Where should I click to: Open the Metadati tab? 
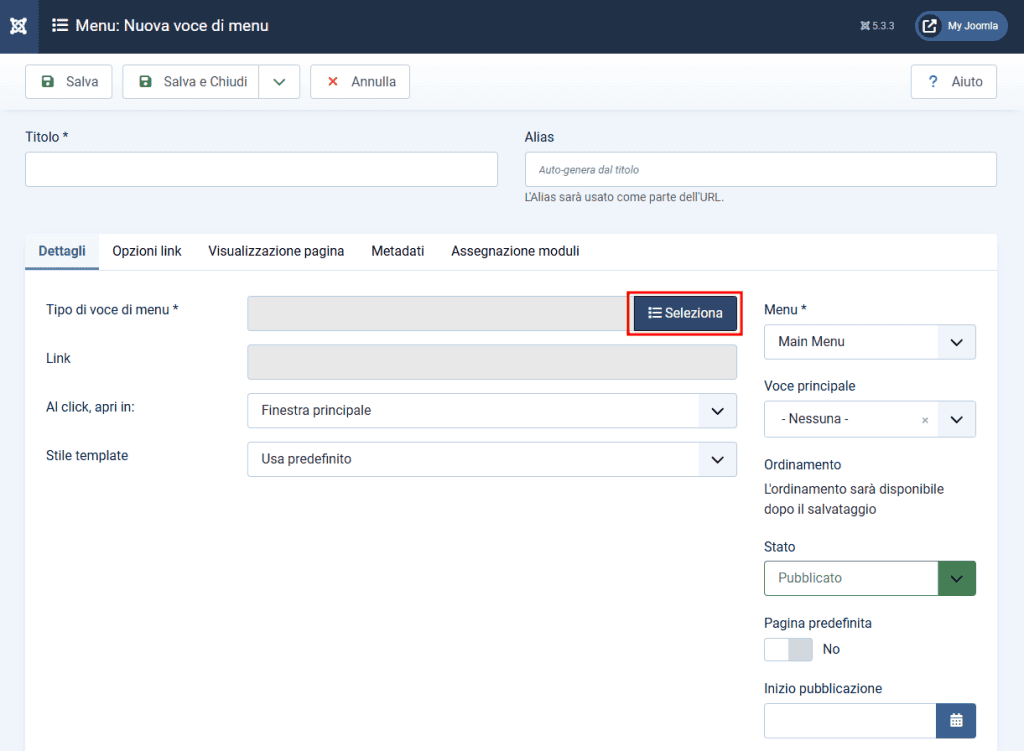397,251
